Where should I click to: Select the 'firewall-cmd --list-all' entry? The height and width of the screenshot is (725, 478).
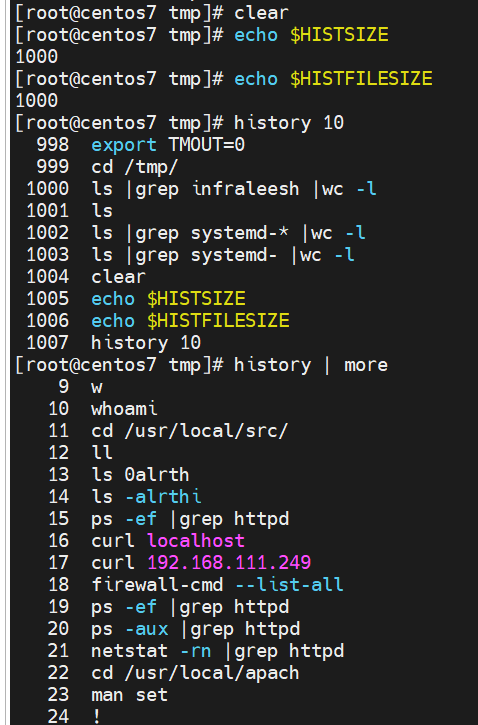click(x=217, y=584)
